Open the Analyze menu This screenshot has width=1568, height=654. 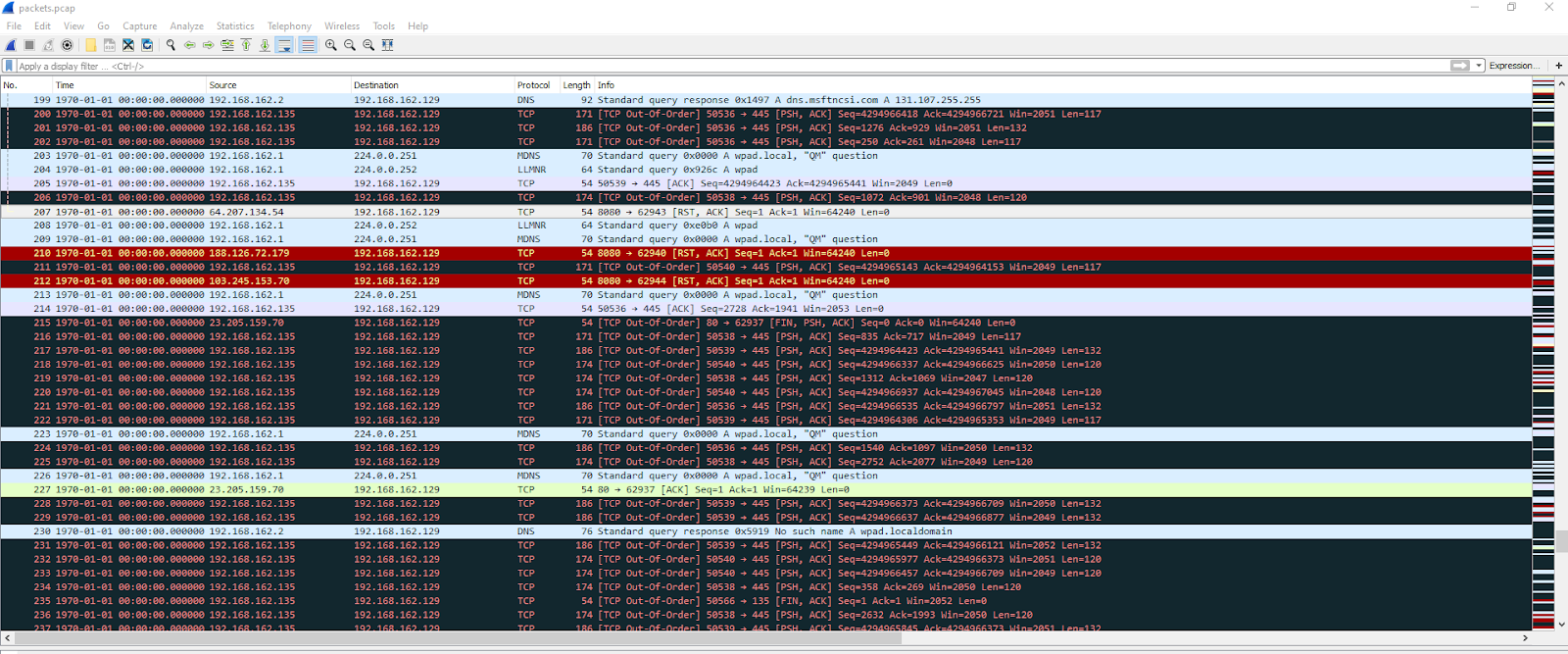[187, 26]
